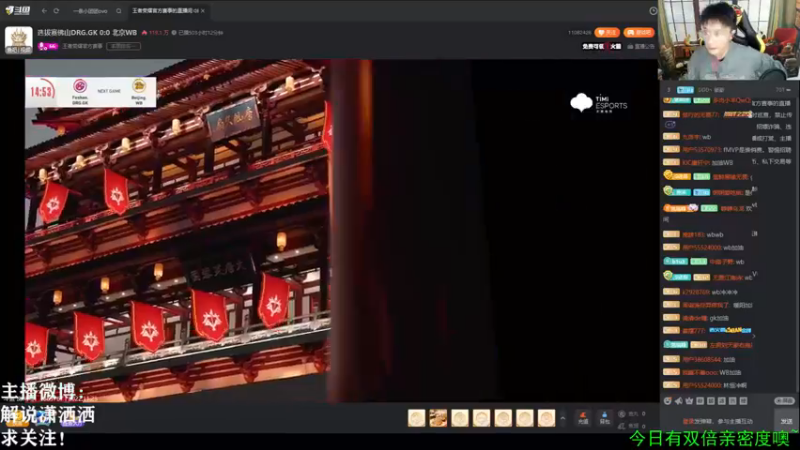This screenshot has height=450, width=800.
Task: Click the megaphone icon in chat toolbar
Action: tap(679, 401)
